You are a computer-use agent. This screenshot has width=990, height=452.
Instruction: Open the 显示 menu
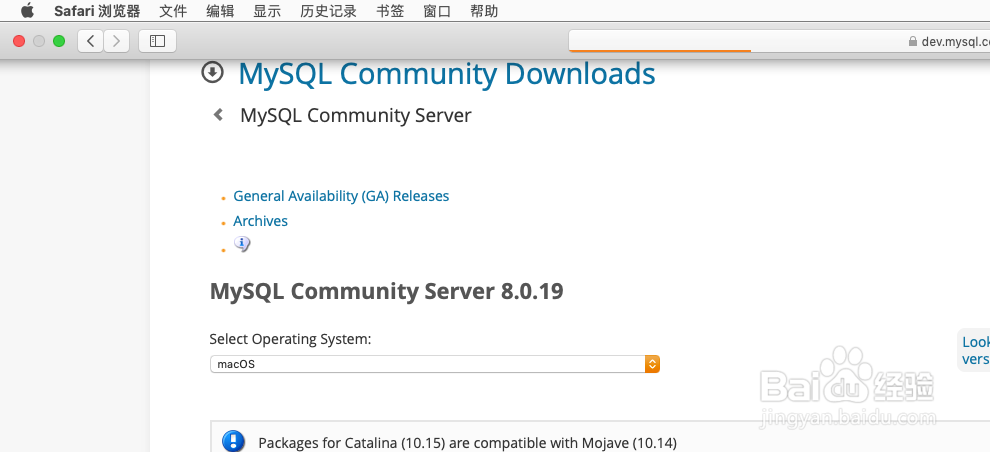267,11
